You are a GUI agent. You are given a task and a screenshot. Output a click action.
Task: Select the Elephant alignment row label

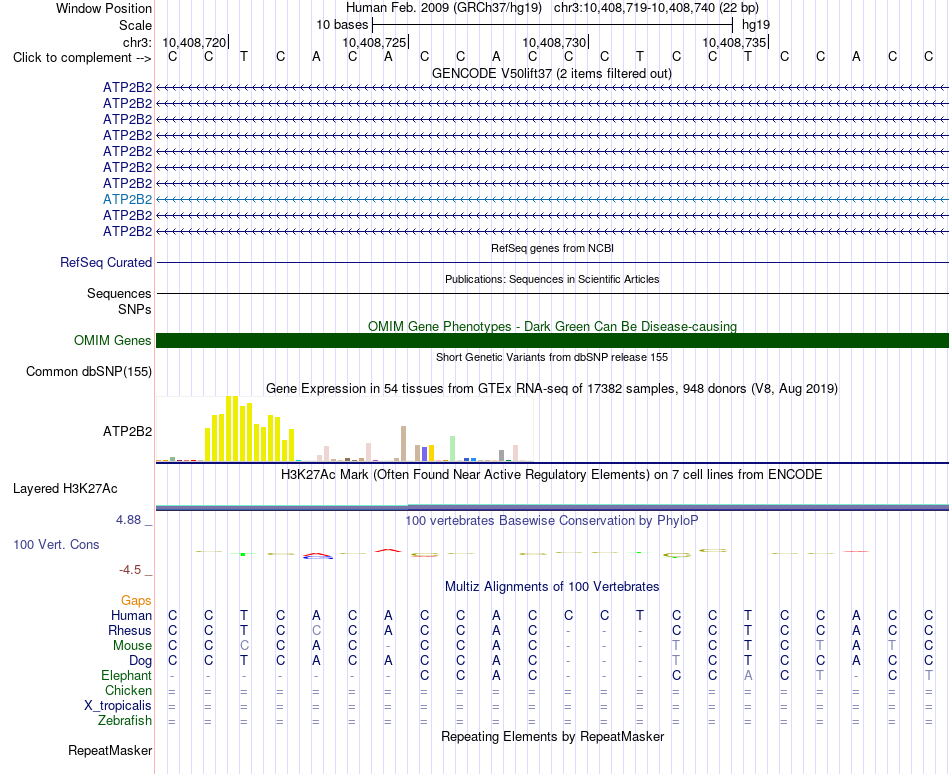click(126, 675)
